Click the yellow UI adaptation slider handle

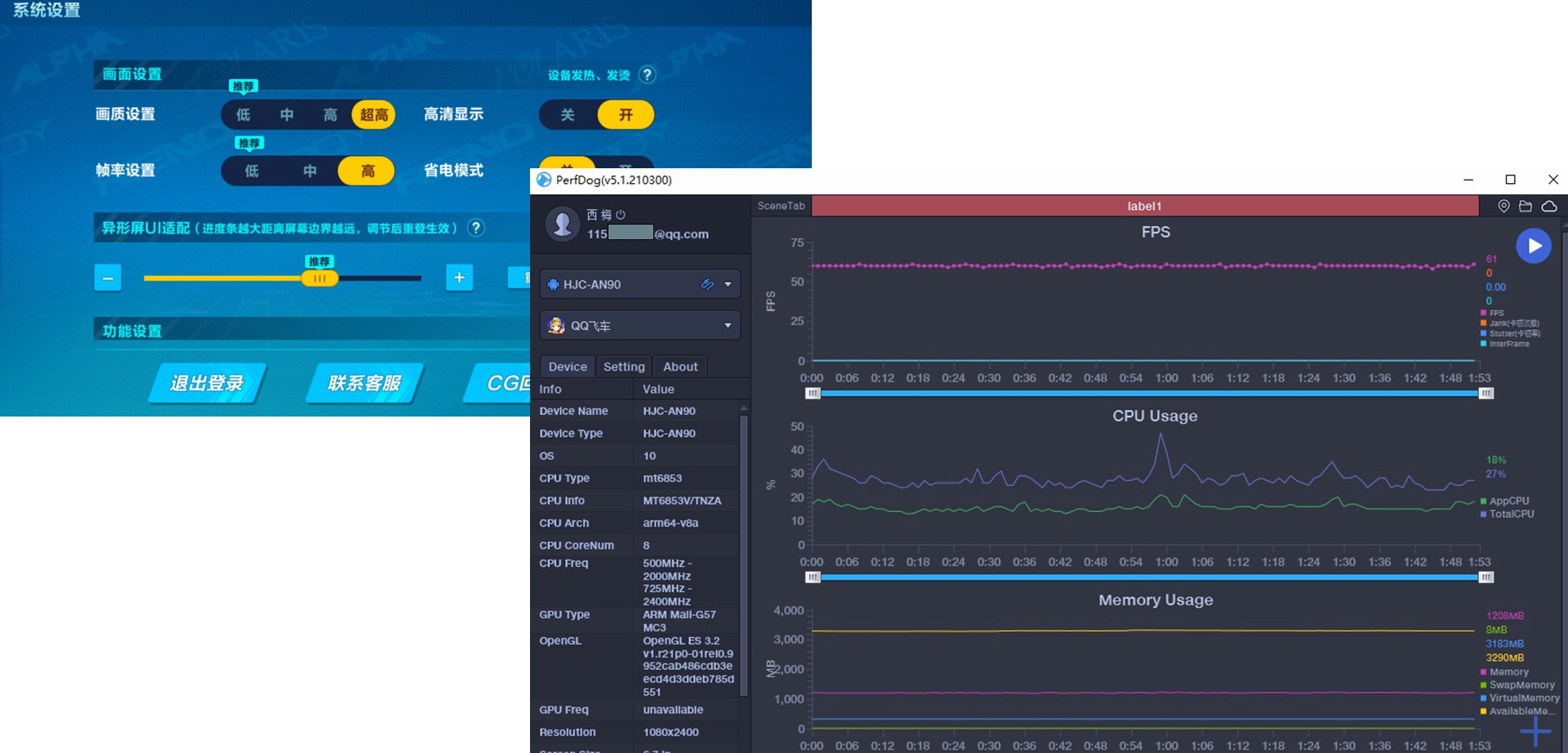319,278
